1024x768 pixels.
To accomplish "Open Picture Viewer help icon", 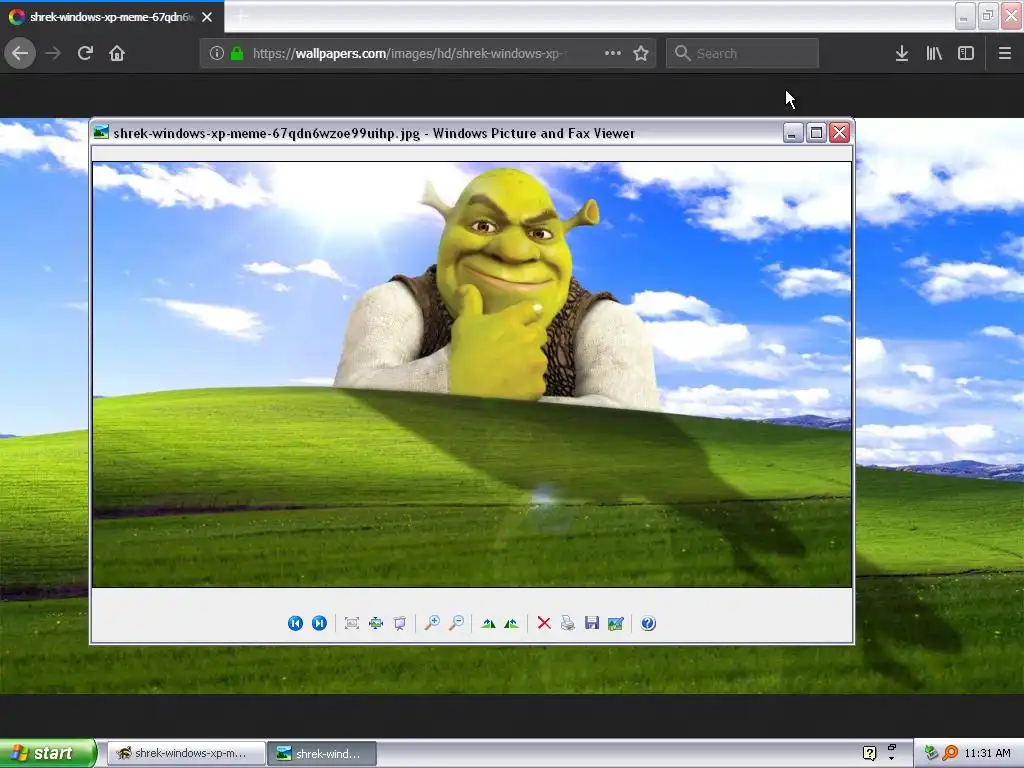I will click(x=648, y=623).
